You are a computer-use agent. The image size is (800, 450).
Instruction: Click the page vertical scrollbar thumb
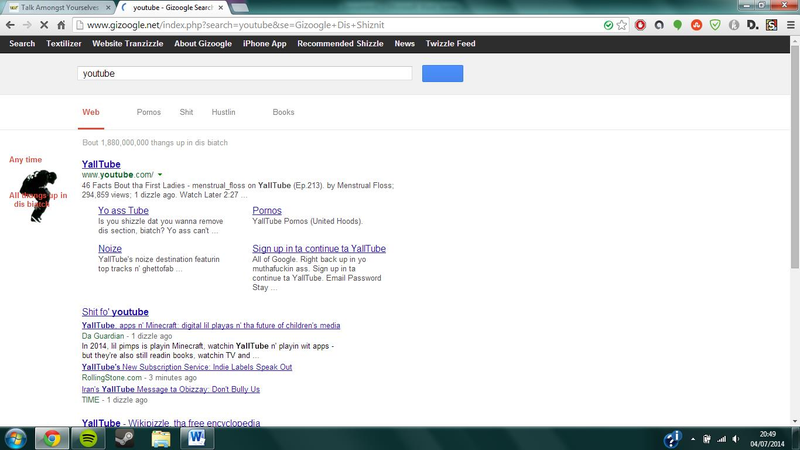click(x=795, y=156)
